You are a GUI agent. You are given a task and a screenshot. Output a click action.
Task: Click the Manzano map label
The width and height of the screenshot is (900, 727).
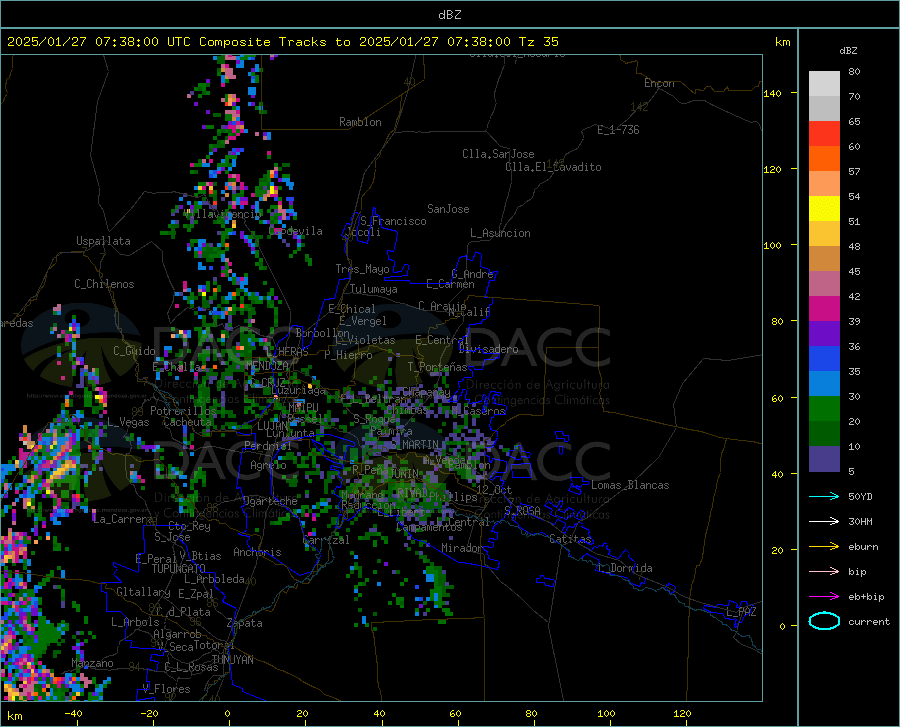tap(92, 663)
